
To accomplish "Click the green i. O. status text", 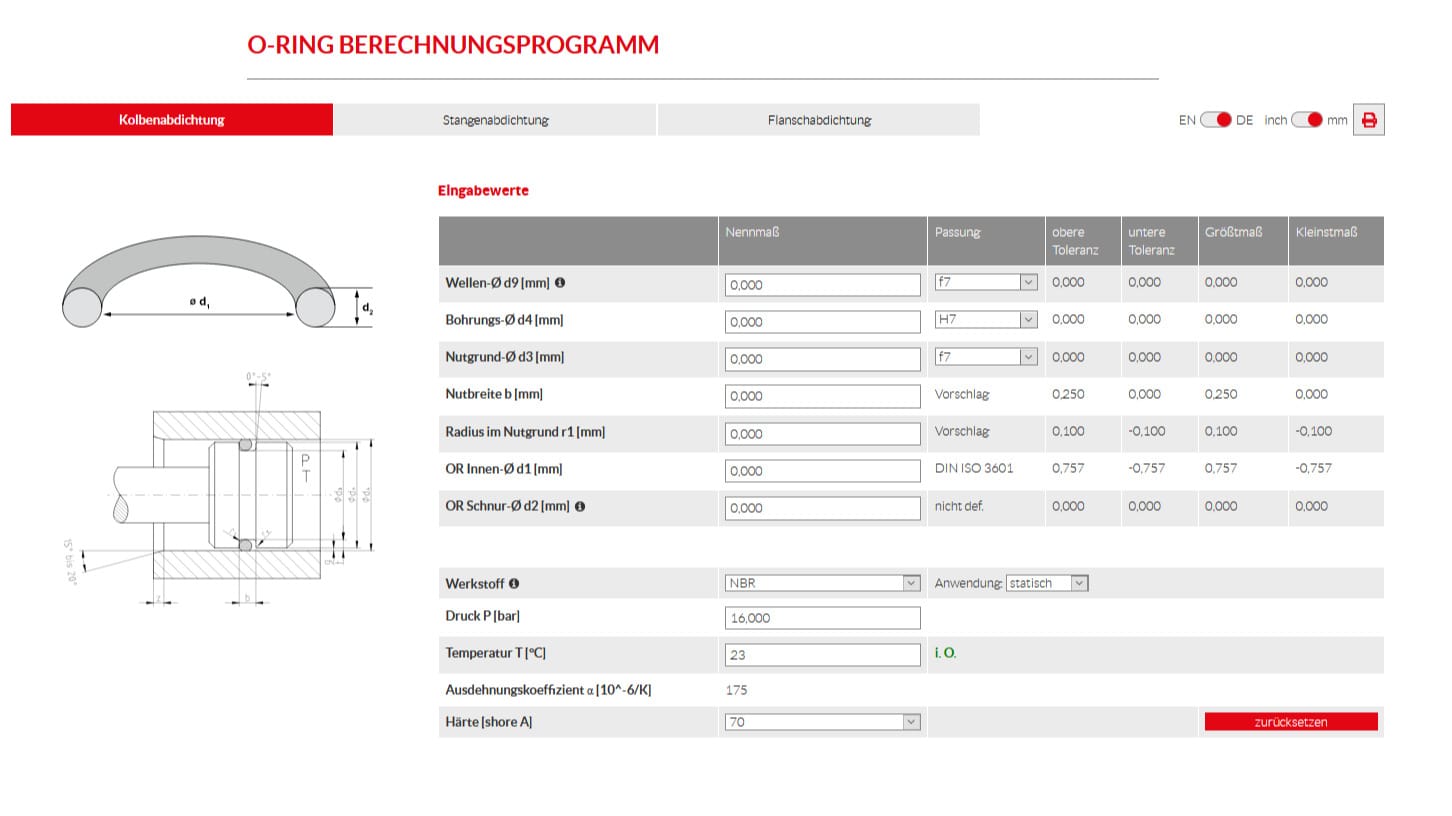I will pyautogui.click(x=945, y=653).
